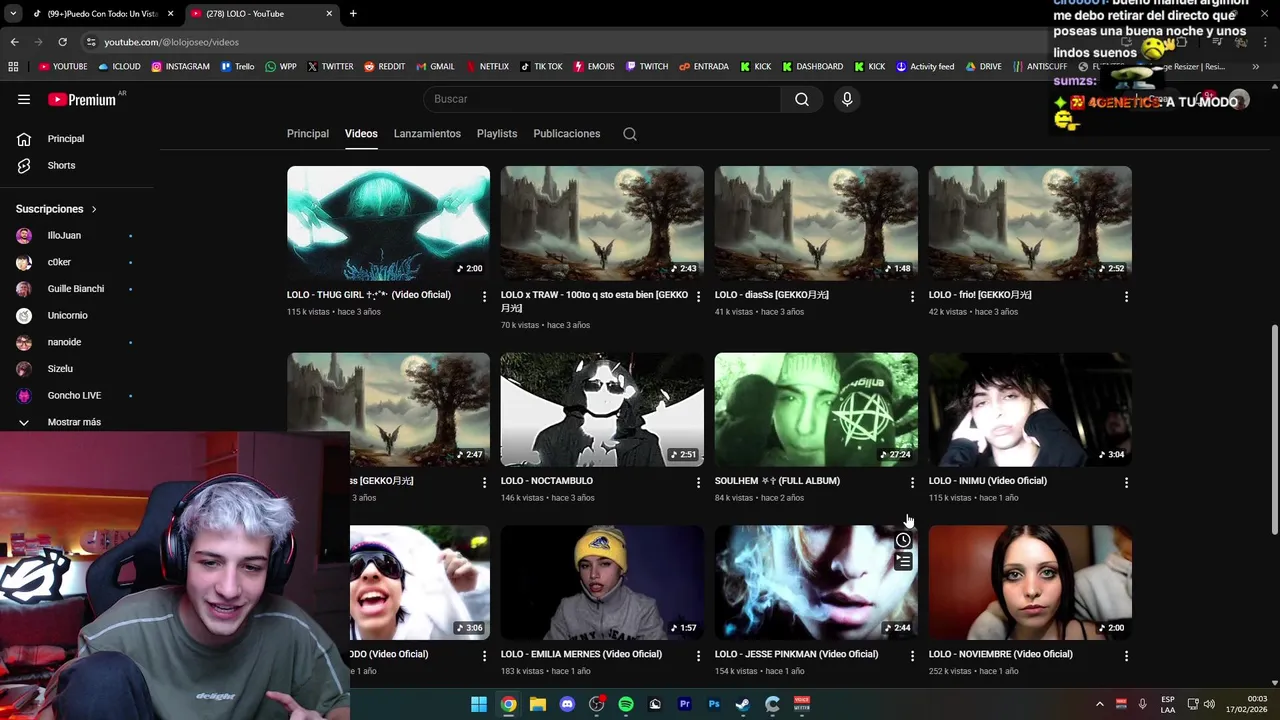1280x720 pixels.
Task: Open the TWITCH bookmark
Action: click(647, 67)
